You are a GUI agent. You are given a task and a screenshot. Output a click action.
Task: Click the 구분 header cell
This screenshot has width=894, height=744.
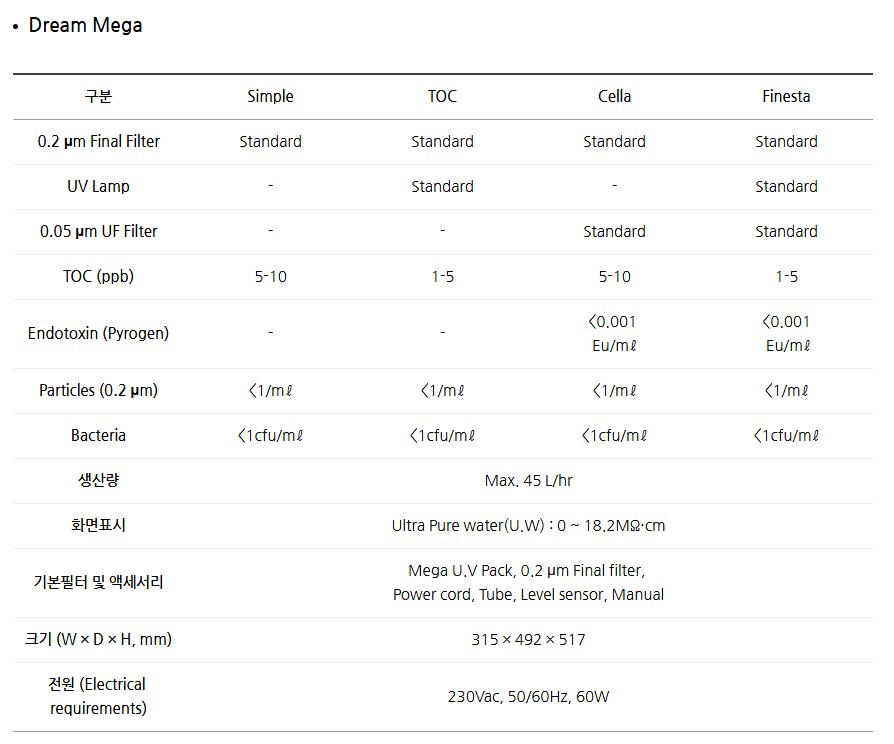coord(98,97)
